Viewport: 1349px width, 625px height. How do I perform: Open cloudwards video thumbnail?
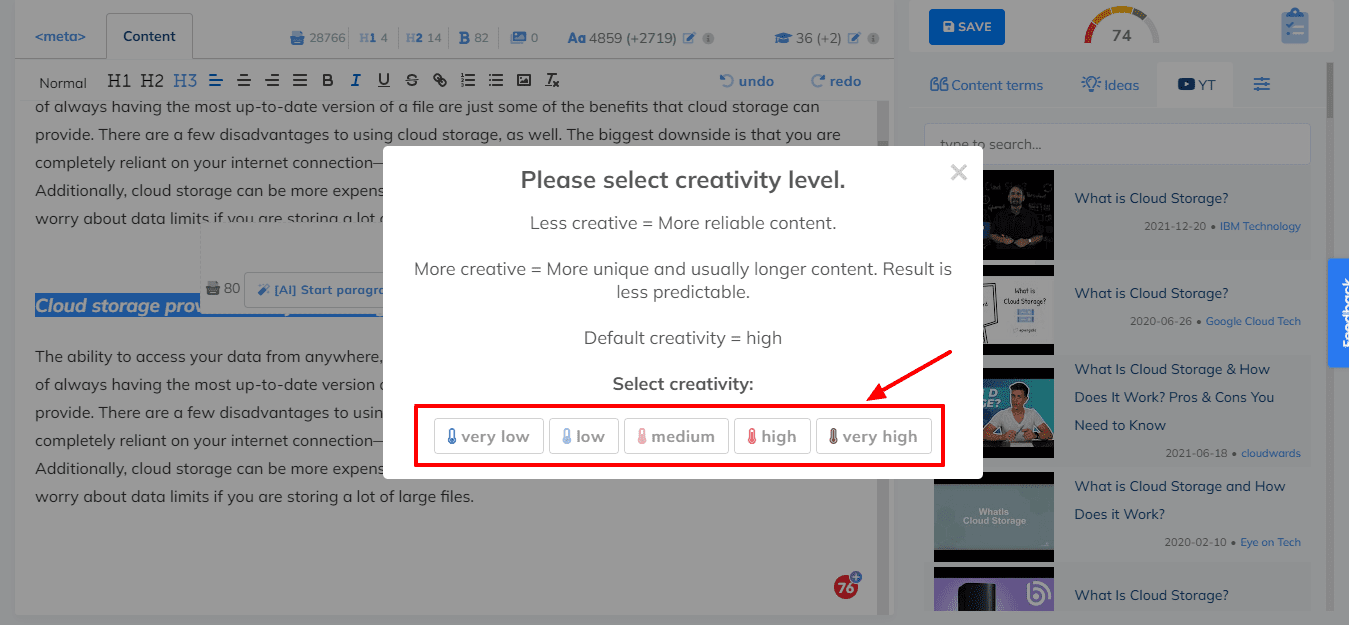pos(994,413)
